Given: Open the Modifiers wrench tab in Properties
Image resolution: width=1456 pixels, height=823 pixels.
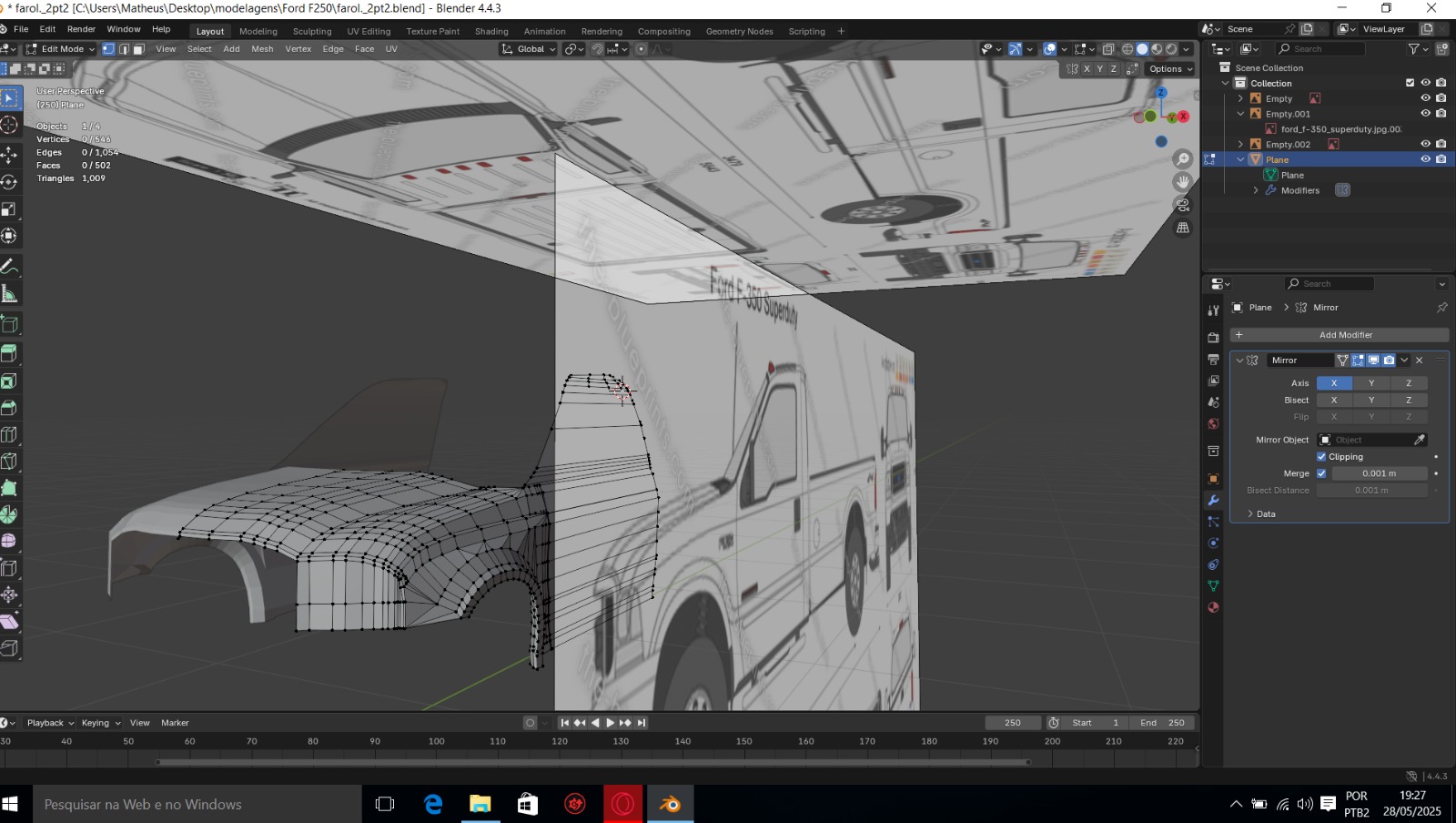Looking at the screenshot, I should click(1213, 501).
